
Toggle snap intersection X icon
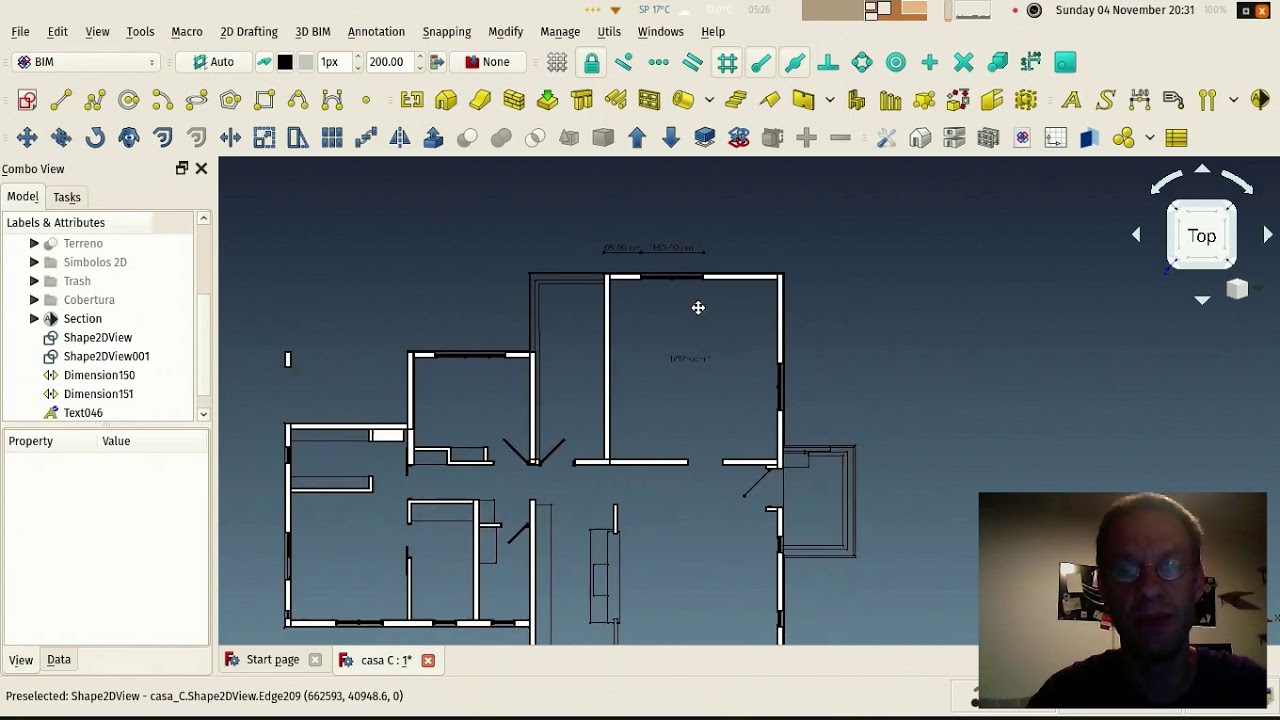coord(963,62)
